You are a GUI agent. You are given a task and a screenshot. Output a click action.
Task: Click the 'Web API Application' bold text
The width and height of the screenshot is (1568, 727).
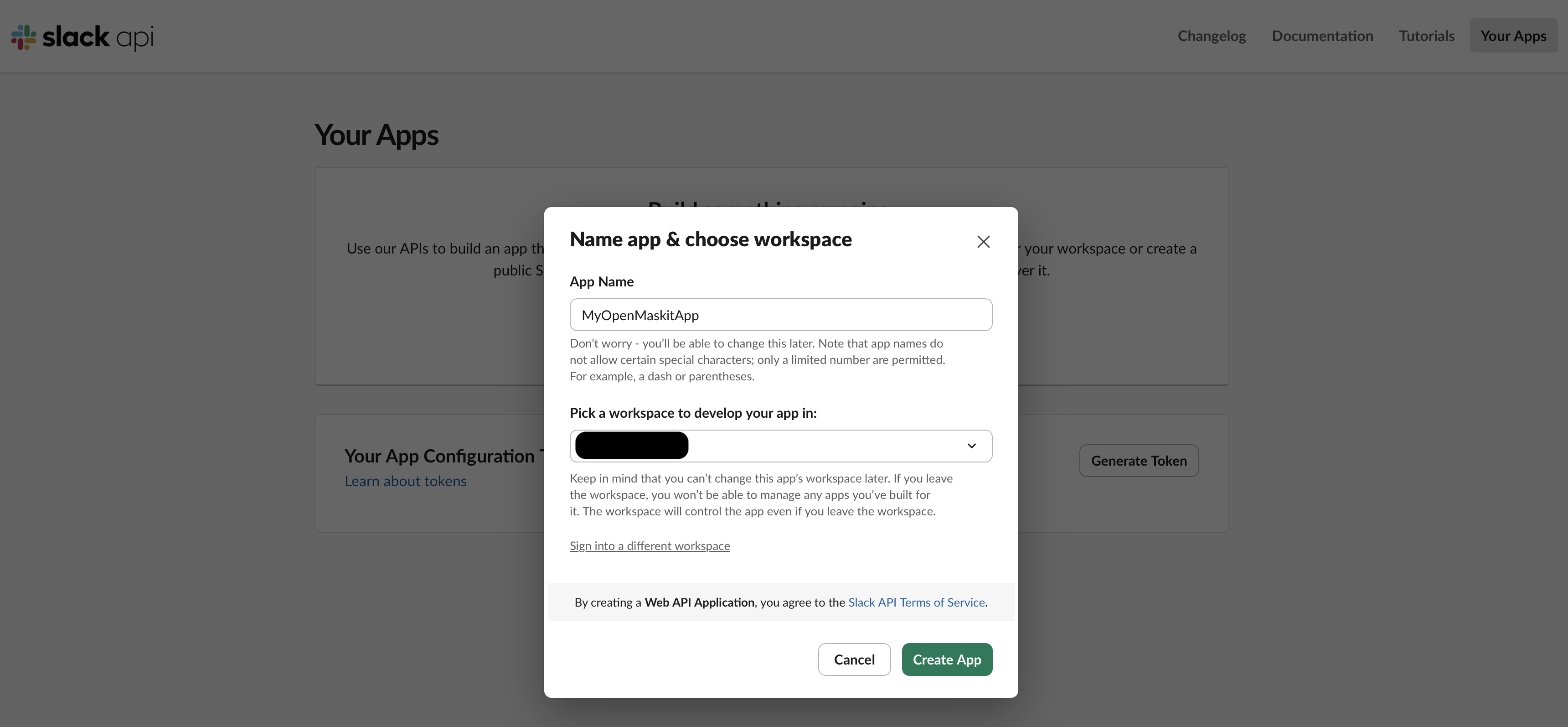699,602
